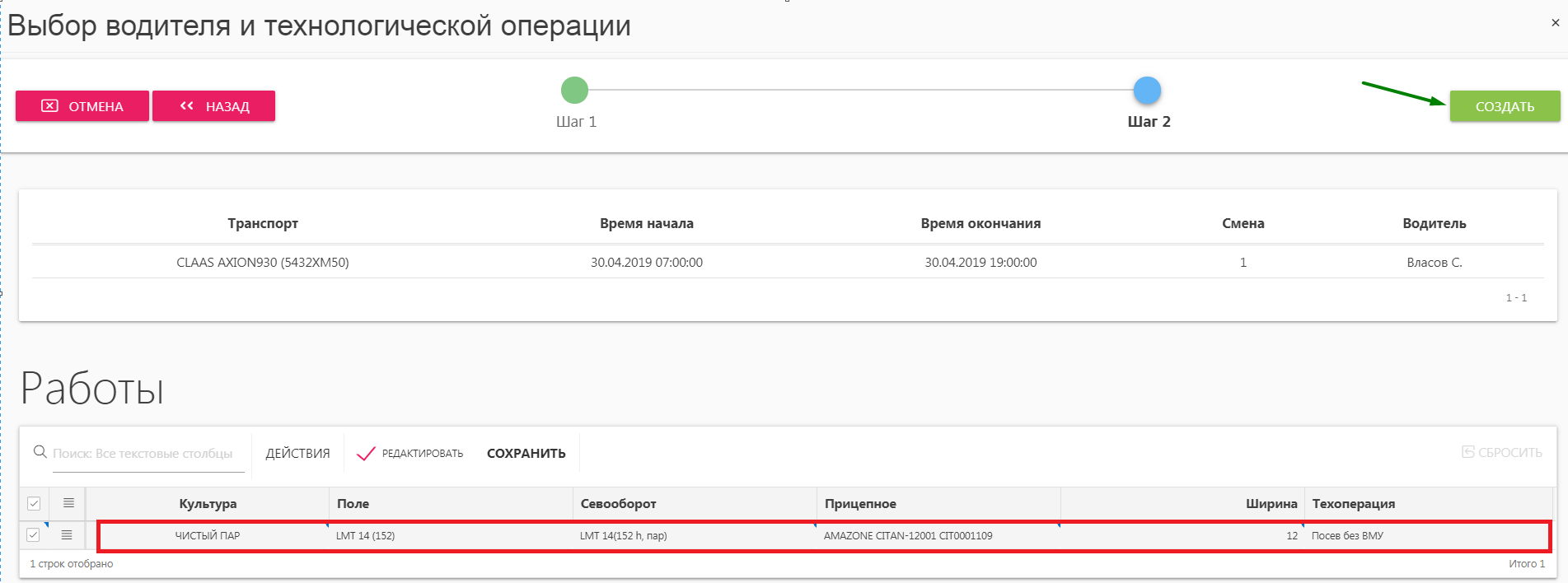Click the green СОЗДАТЬ button
Image resolution: width=1568 pixels, height=583 pixels.
coord(1505,106)
